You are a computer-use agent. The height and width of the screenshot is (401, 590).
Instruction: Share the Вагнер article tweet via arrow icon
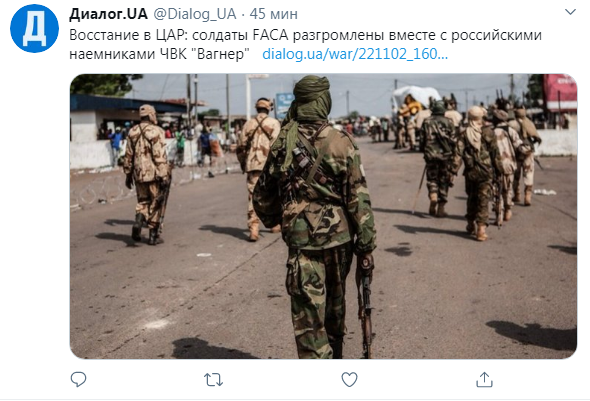484,379
